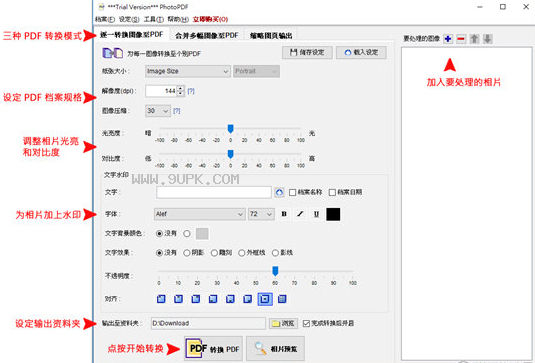The height and width of the screenshot is (363, 535).
Task: Click the contrast slider handle
Action: click(231, 154)
